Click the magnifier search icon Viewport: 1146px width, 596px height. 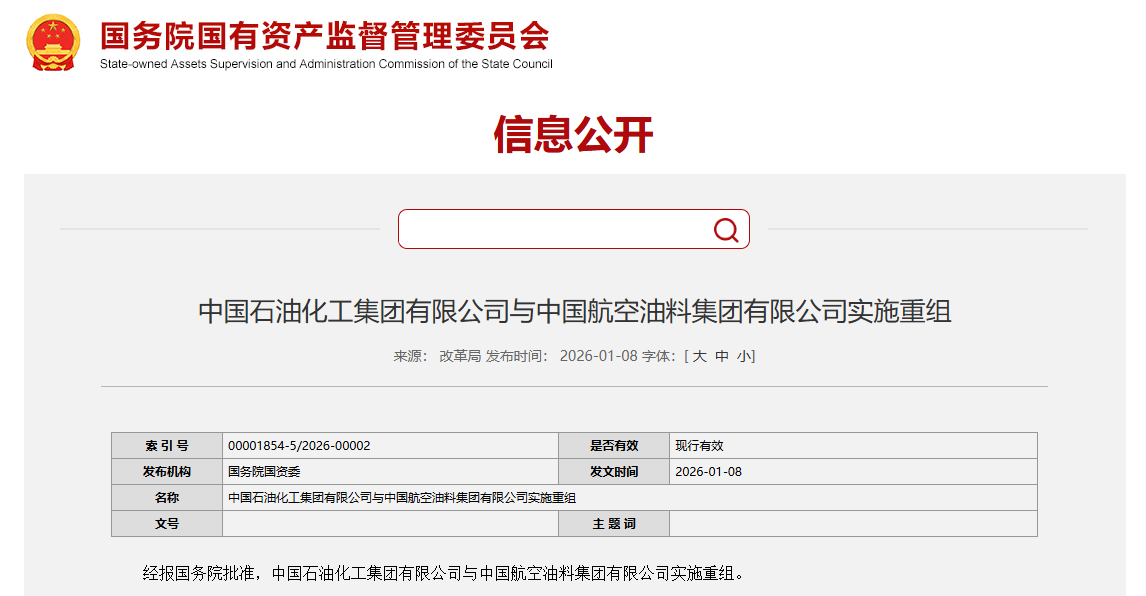point(726,230)
